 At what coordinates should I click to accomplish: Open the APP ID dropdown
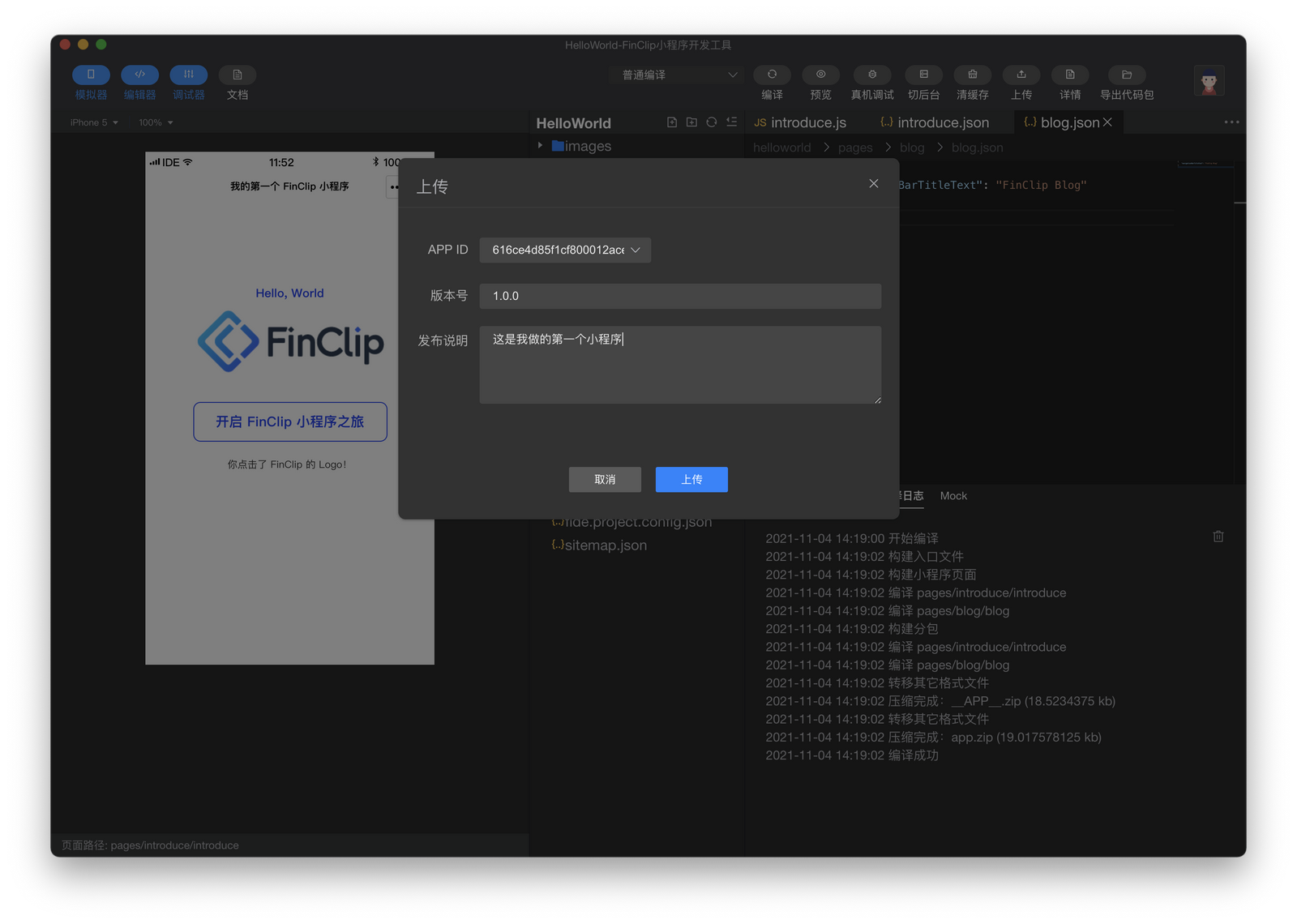coord(565,250)
